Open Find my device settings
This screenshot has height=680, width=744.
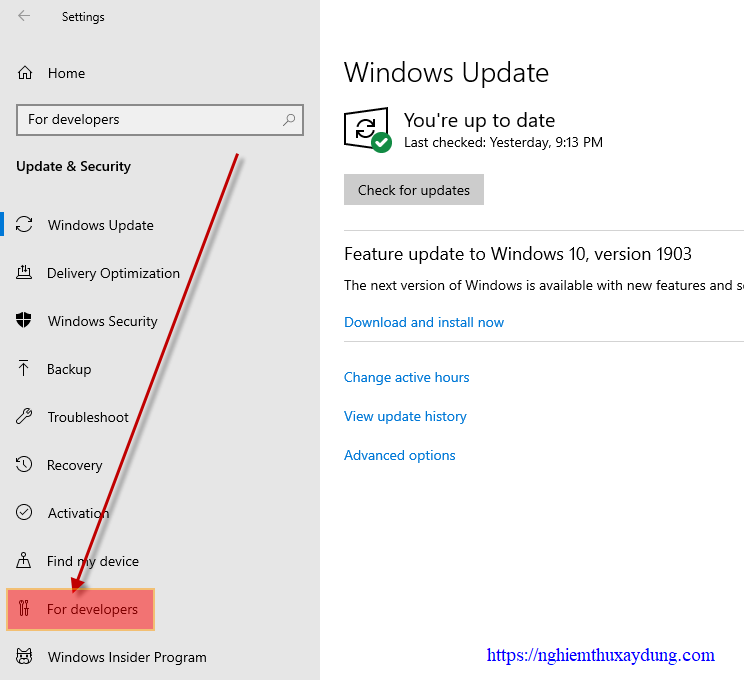pos(93,561)
